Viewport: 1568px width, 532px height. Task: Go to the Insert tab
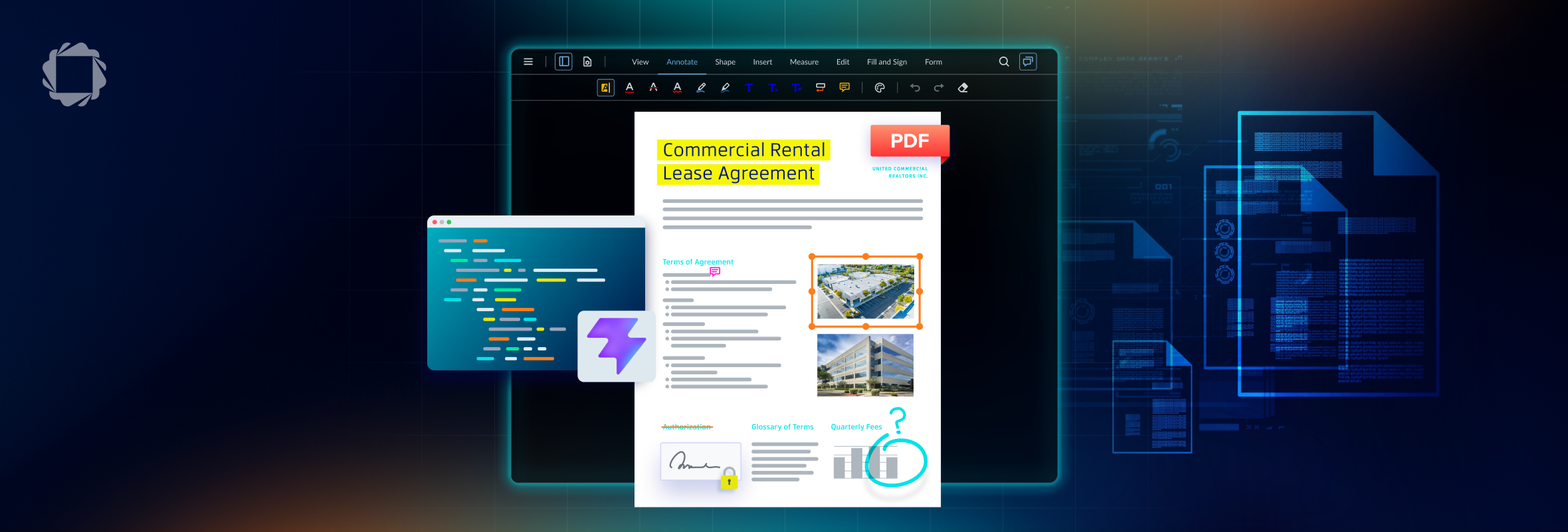[x=762, y=62]
